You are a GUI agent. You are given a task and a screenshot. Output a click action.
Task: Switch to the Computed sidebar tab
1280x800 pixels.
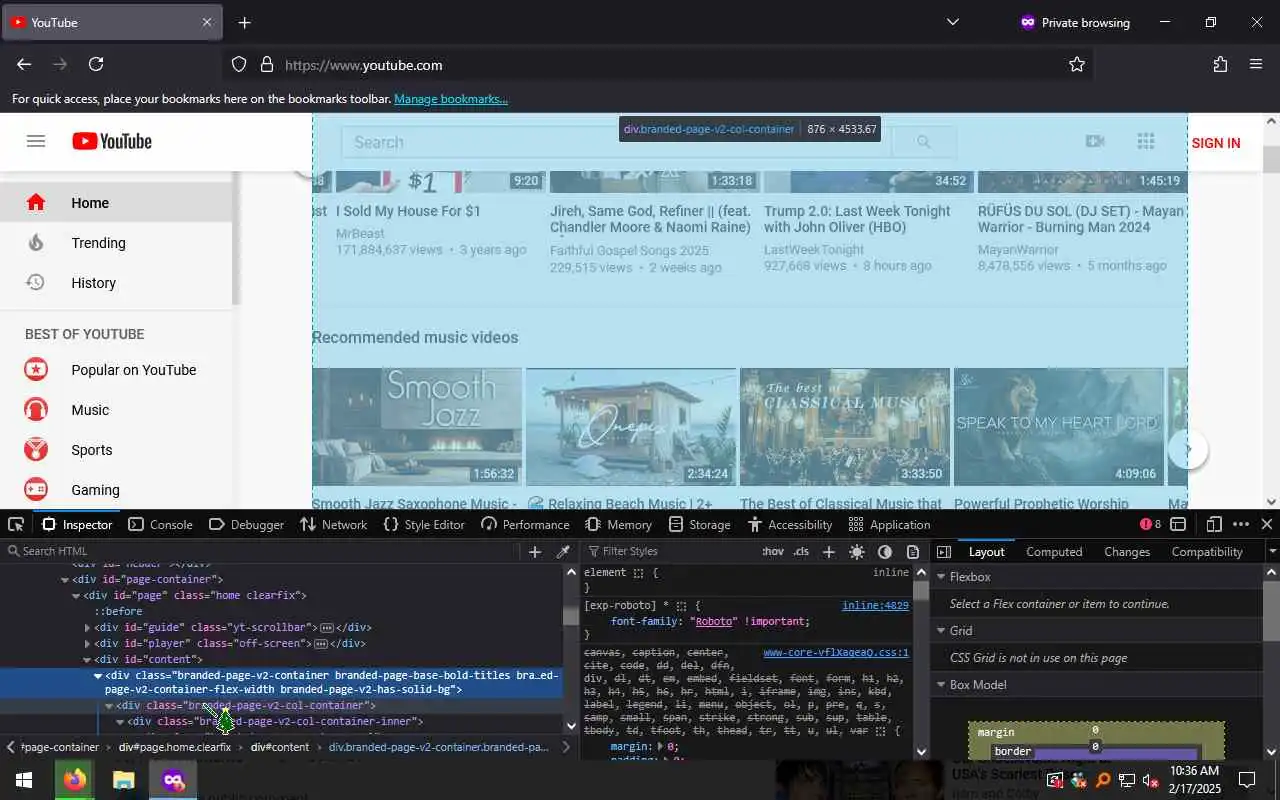tap(1054, 551)
